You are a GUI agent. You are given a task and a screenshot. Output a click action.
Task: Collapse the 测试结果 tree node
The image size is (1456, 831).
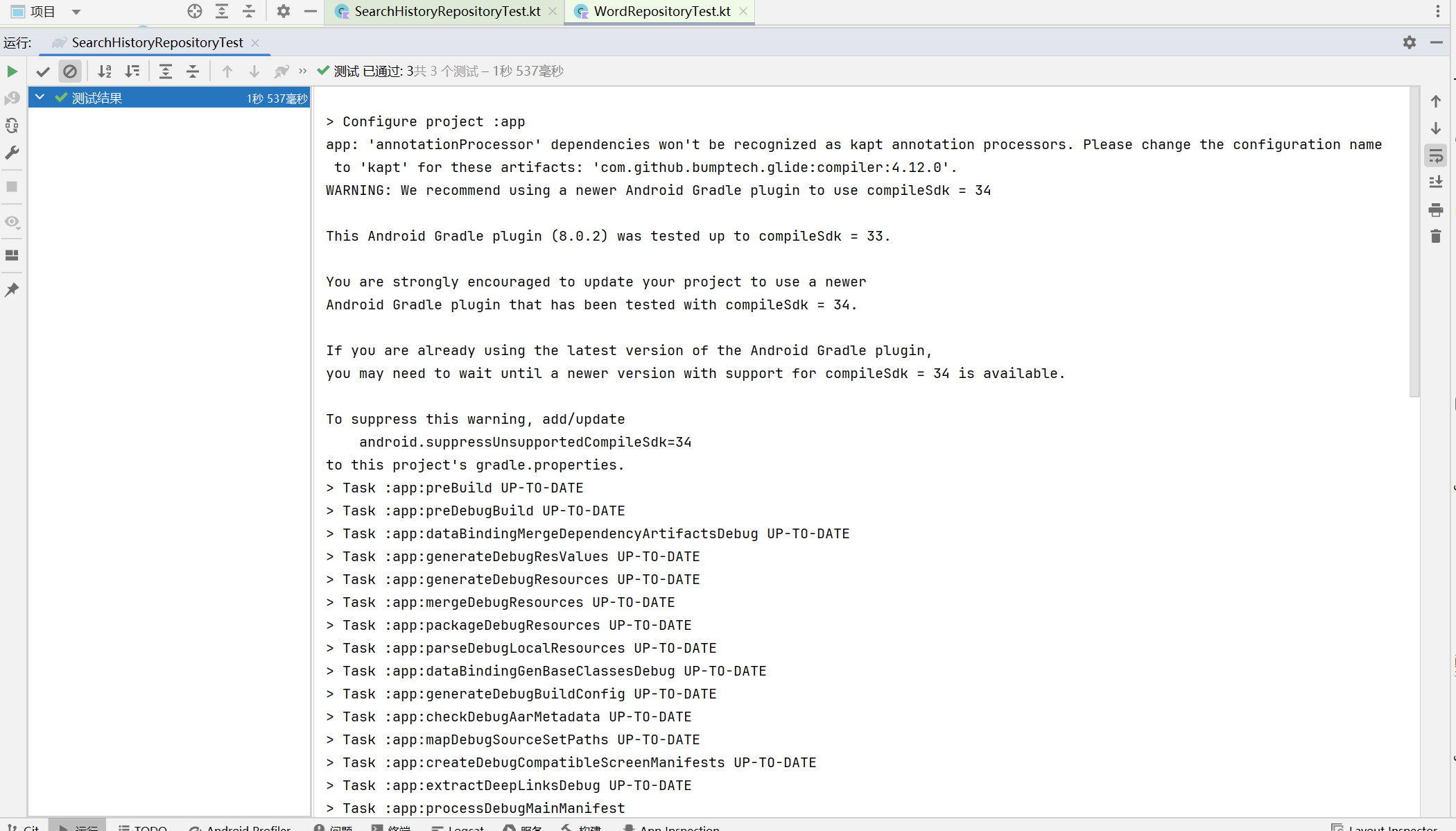tap(40, 98)
